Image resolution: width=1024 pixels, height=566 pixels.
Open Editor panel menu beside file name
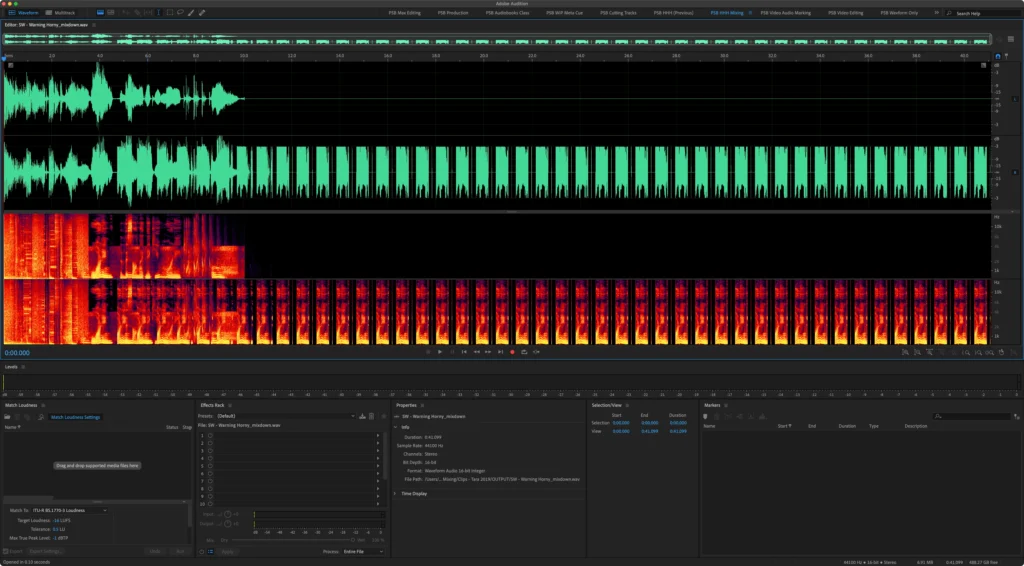click(x=94, y=25)
